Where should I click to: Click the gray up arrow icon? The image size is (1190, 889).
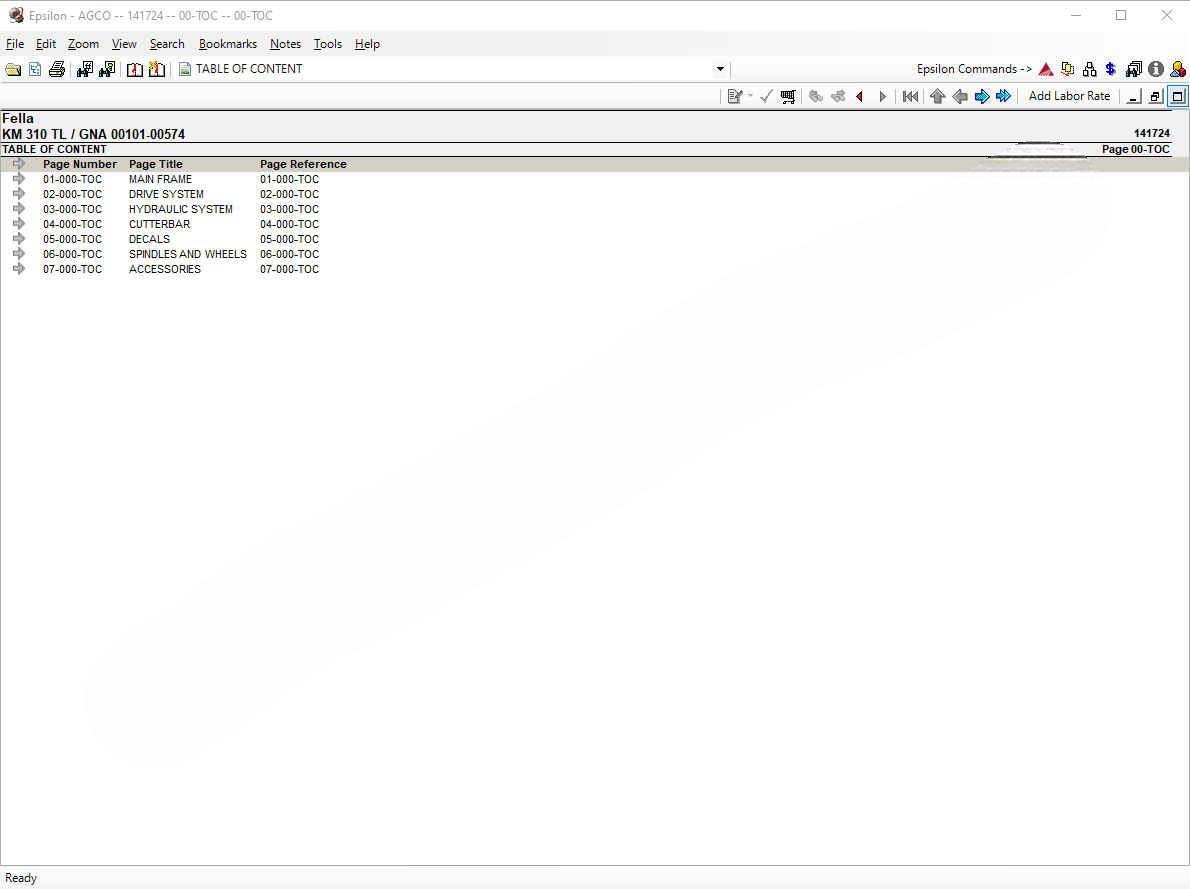pyautogui.click(x=937, y=96)
